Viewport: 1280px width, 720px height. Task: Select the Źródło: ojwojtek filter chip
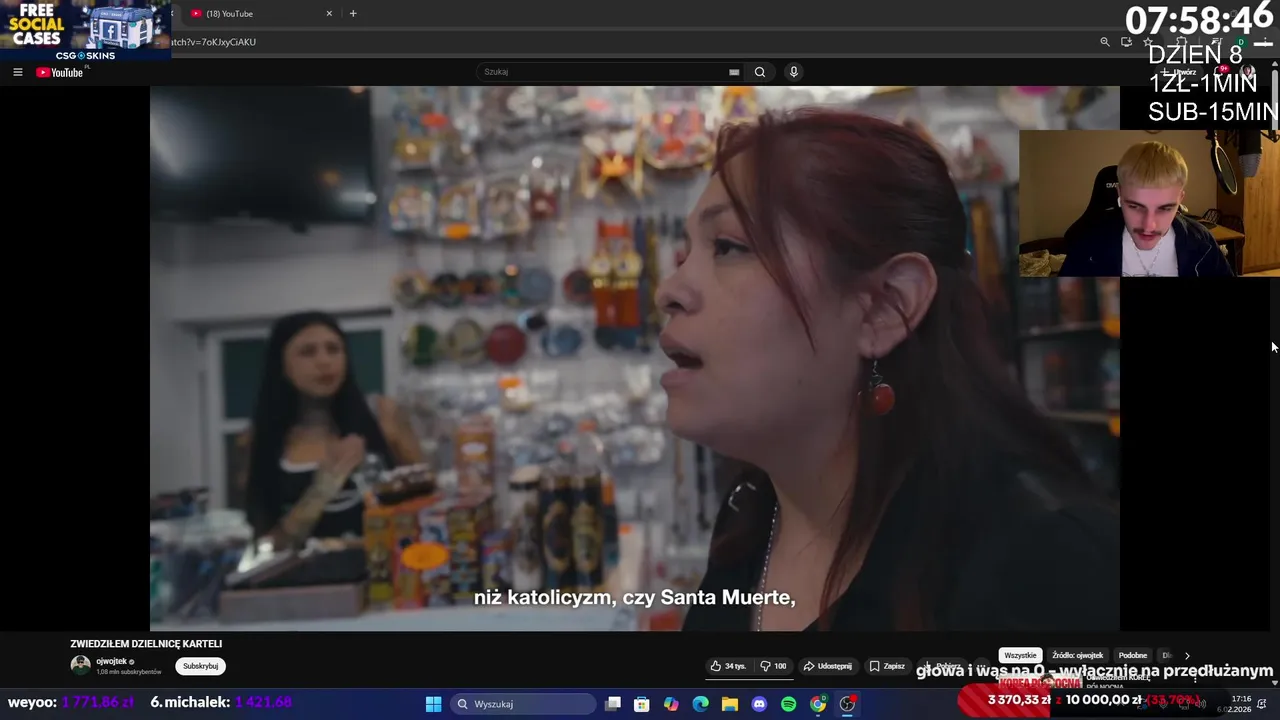coord(1077,655)
